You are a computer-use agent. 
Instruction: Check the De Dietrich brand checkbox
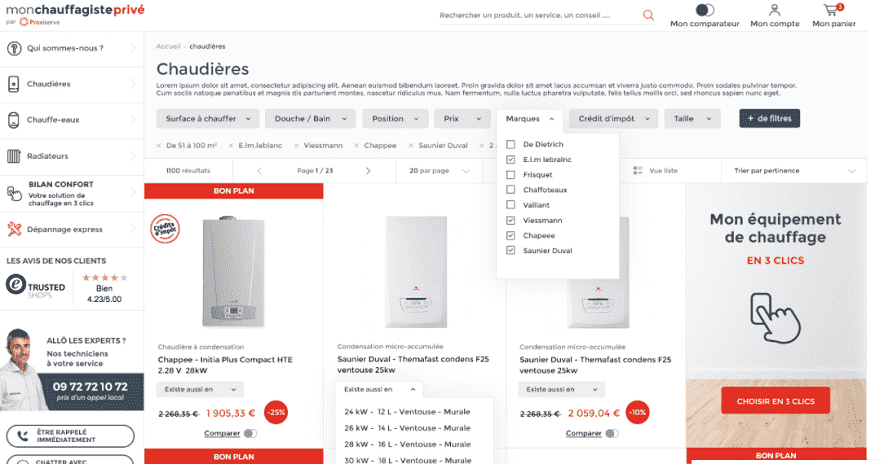511,145
